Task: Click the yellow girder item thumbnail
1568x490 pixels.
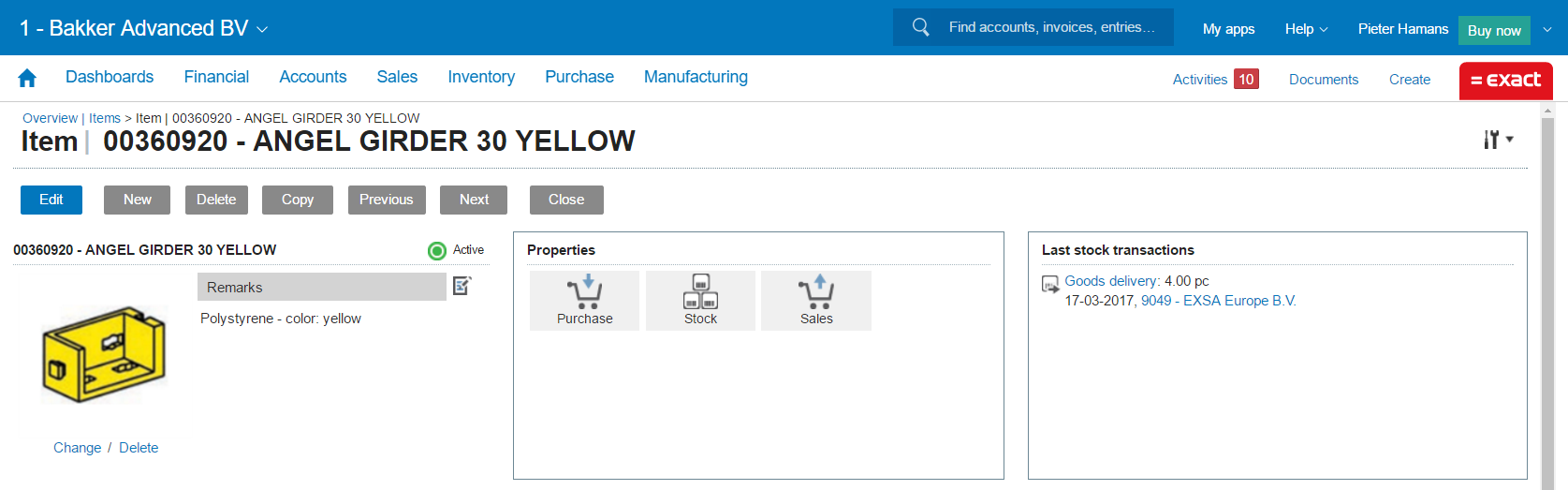Action: (x=104, y=354)
